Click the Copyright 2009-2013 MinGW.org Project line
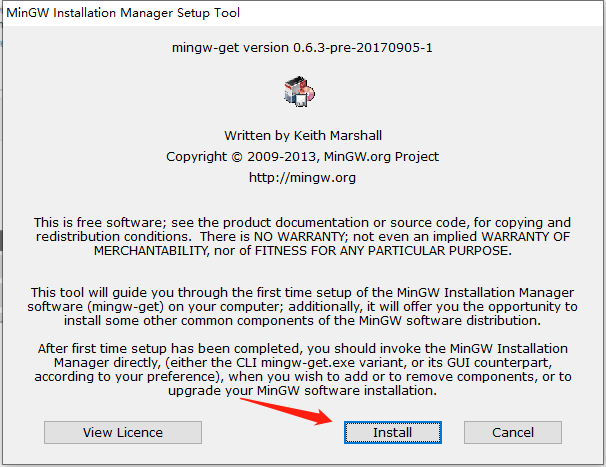 [302, 157]
